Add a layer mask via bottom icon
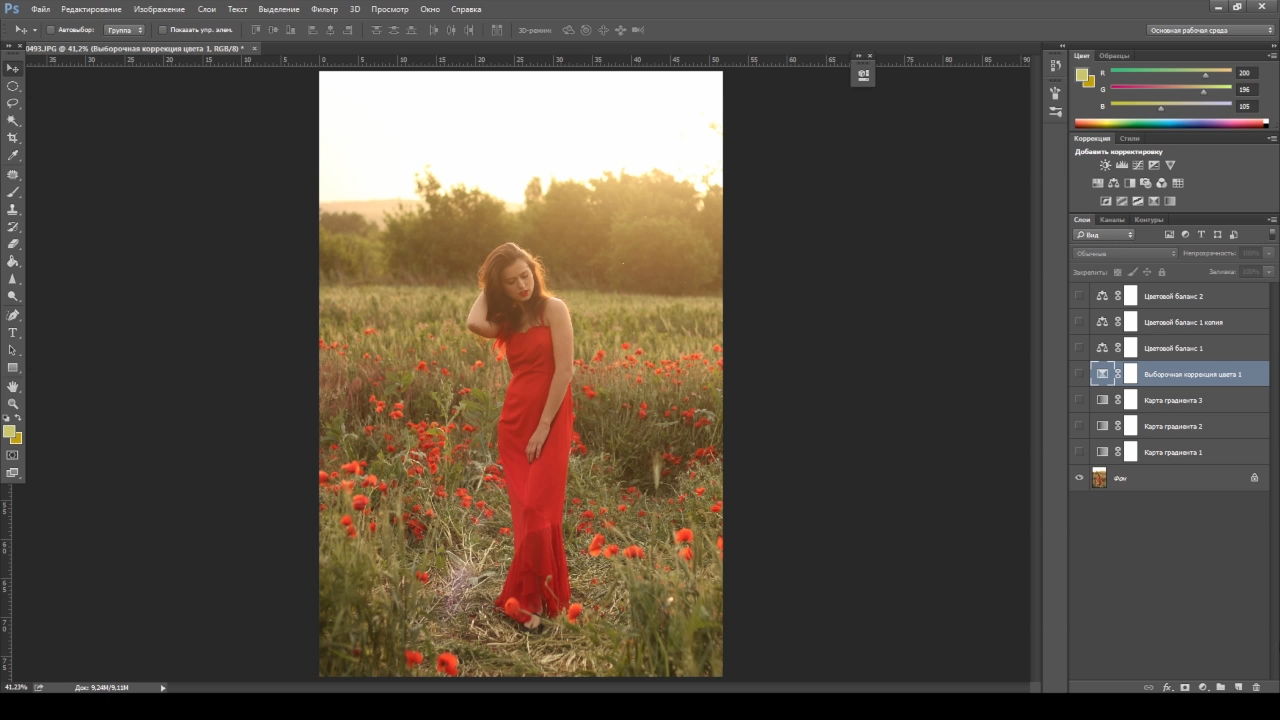This screenshot has height=720, width=1280. [1185, 687]
